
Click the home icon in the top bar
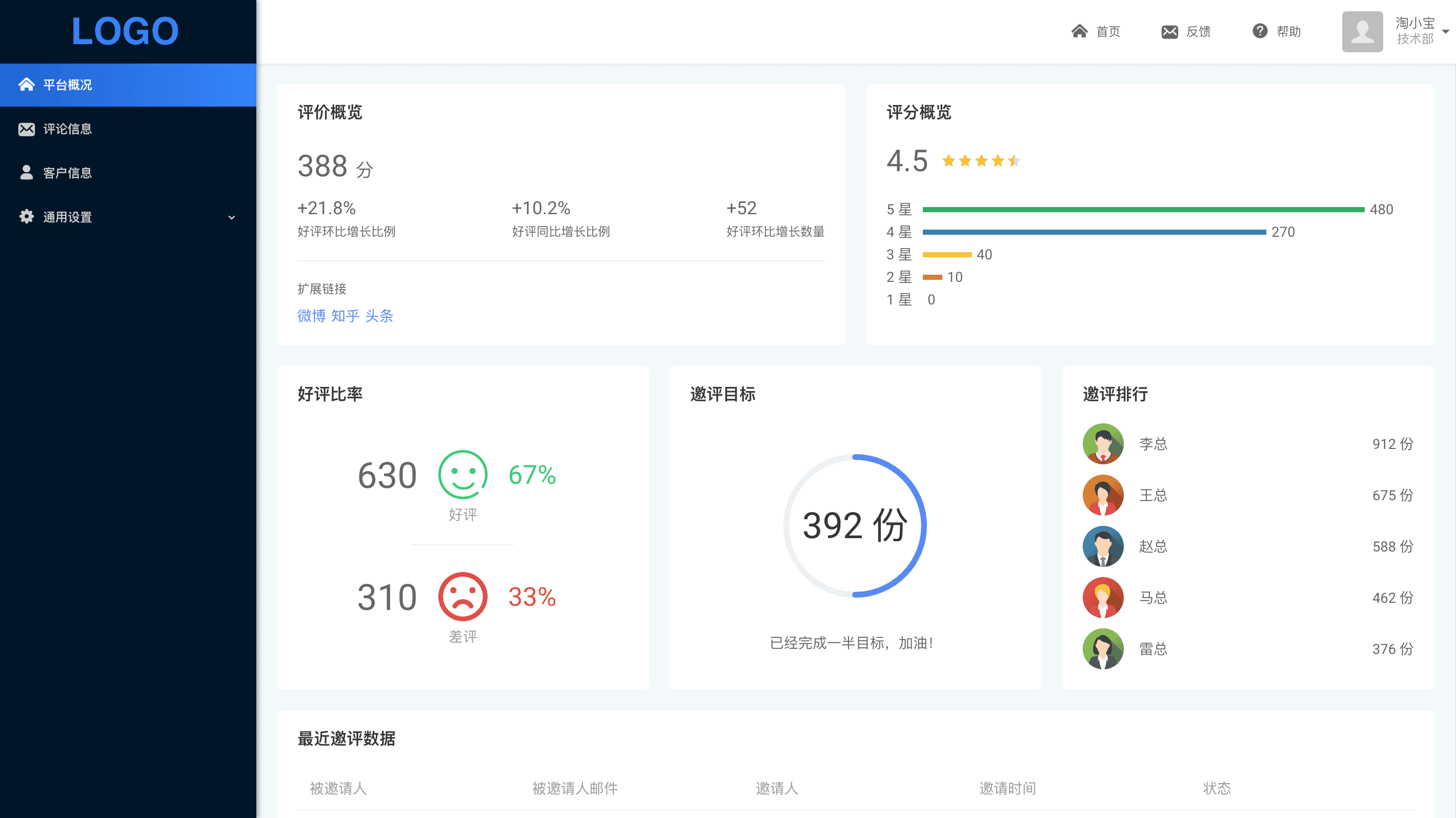pyautogui.click(x=1080, y=31)
